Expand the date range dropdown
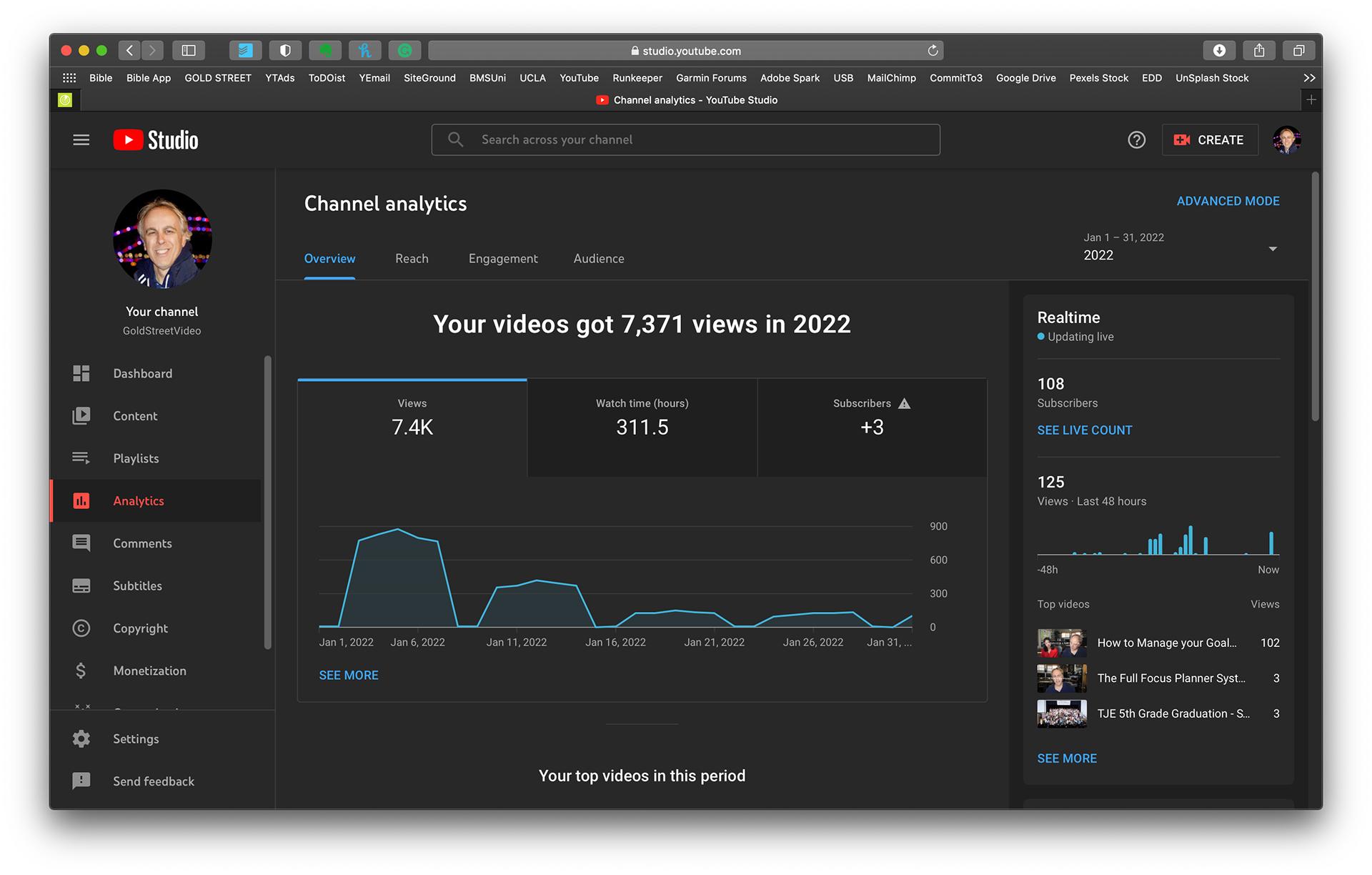 (x=1272, y=249)
